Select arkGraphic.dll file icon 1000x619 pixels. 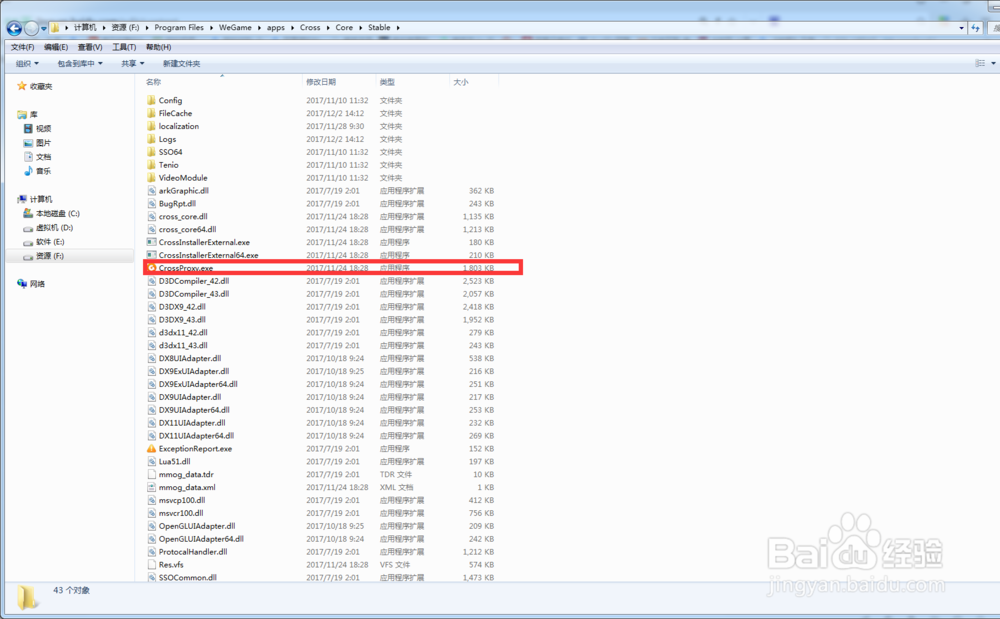pos(151,191)
